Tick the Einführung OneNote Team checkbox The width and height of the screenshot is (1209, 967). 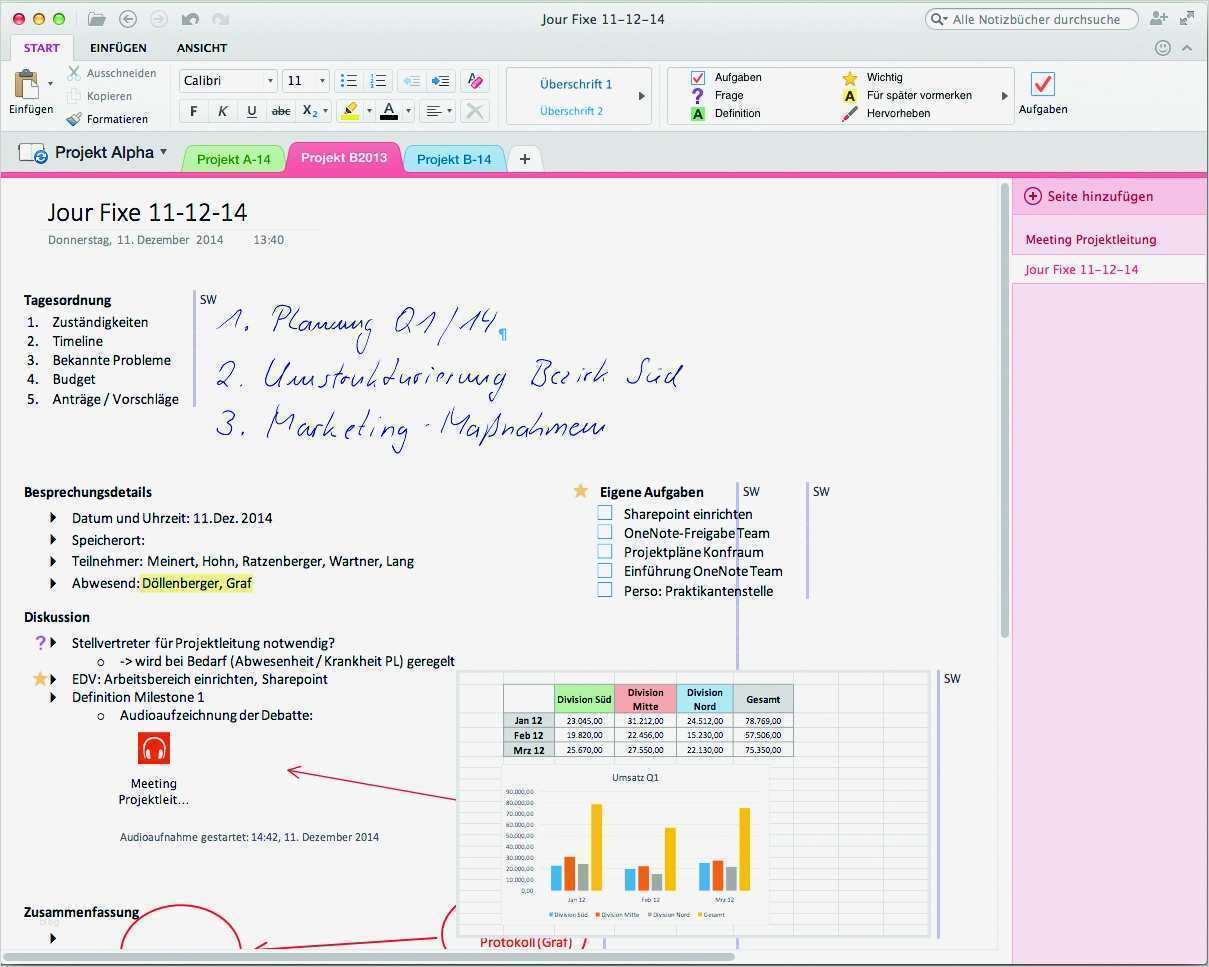(605, 570)
